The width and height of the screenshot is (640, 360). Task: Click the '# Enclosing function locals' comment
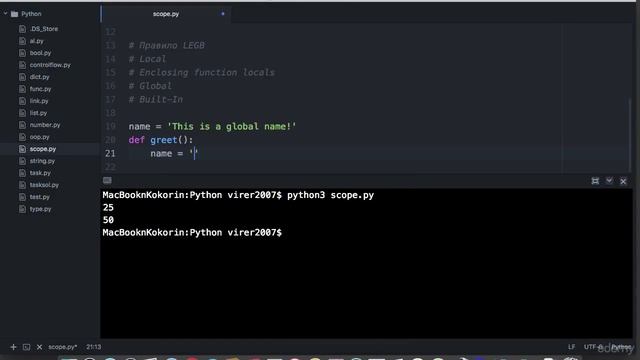pyautogui.click(x=202, y=73)
